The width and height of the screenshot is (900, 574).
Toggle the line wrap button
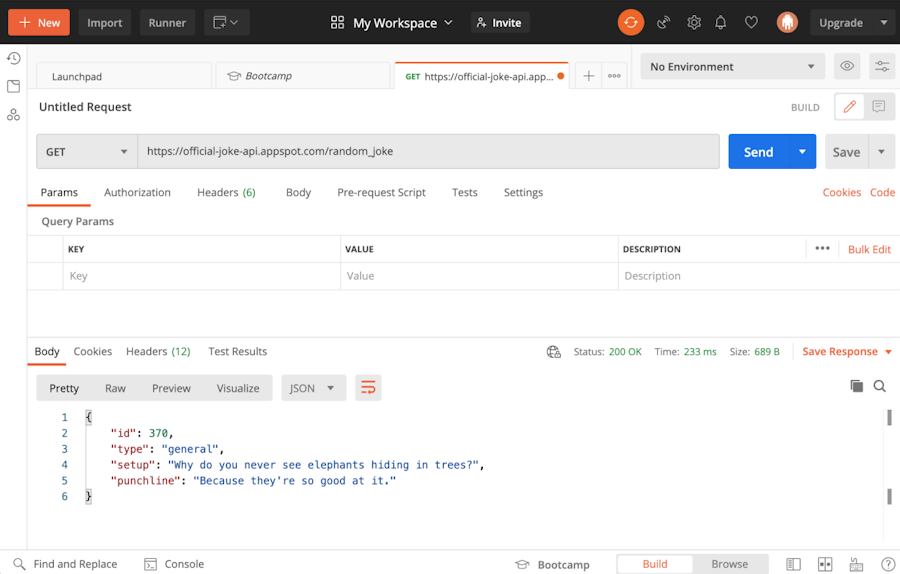[x=368, y=388]
